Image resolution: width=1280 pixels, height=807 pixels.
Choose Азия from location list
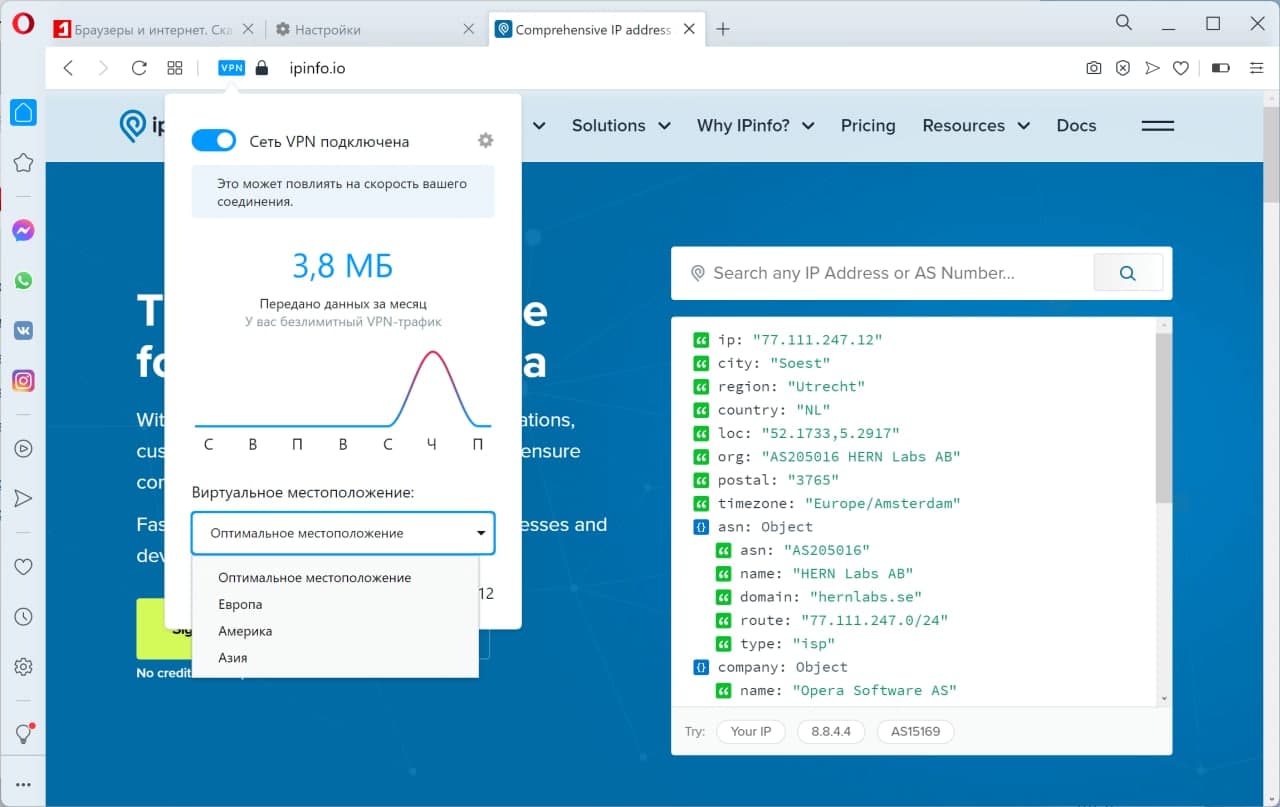[233, 658]
